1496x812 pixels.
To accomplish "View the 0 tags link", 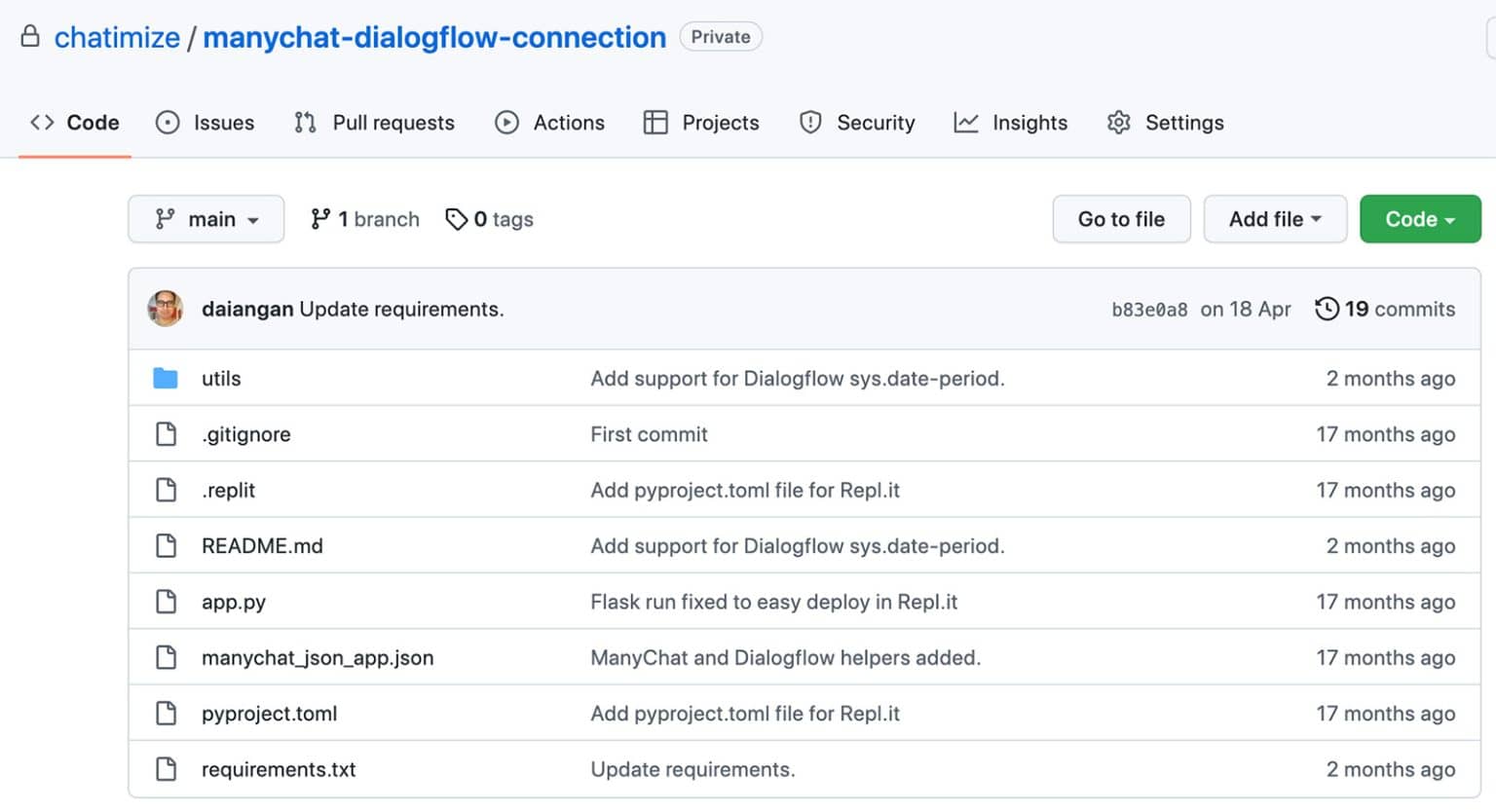I will pyautogui.click(x=489, y=219).
